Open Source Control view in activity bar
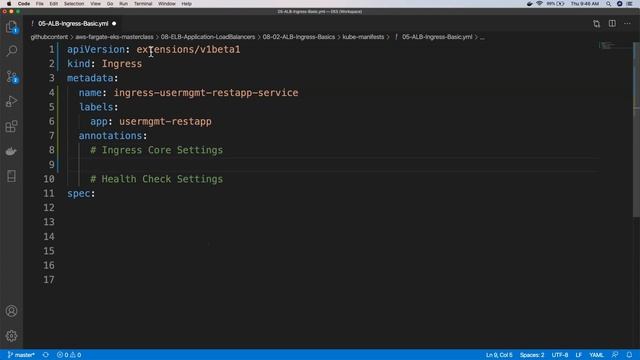 pos(11,76)
